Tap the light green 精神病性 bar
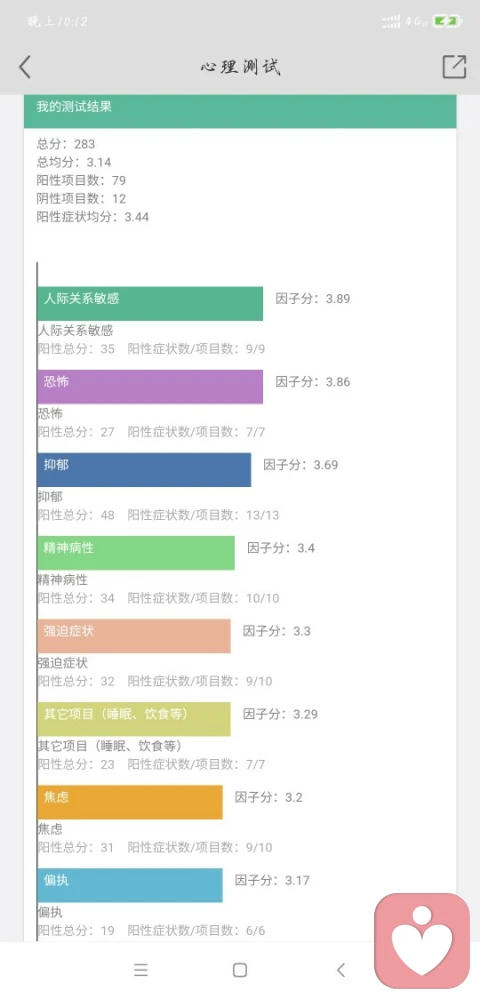 (x=136, y=552)
